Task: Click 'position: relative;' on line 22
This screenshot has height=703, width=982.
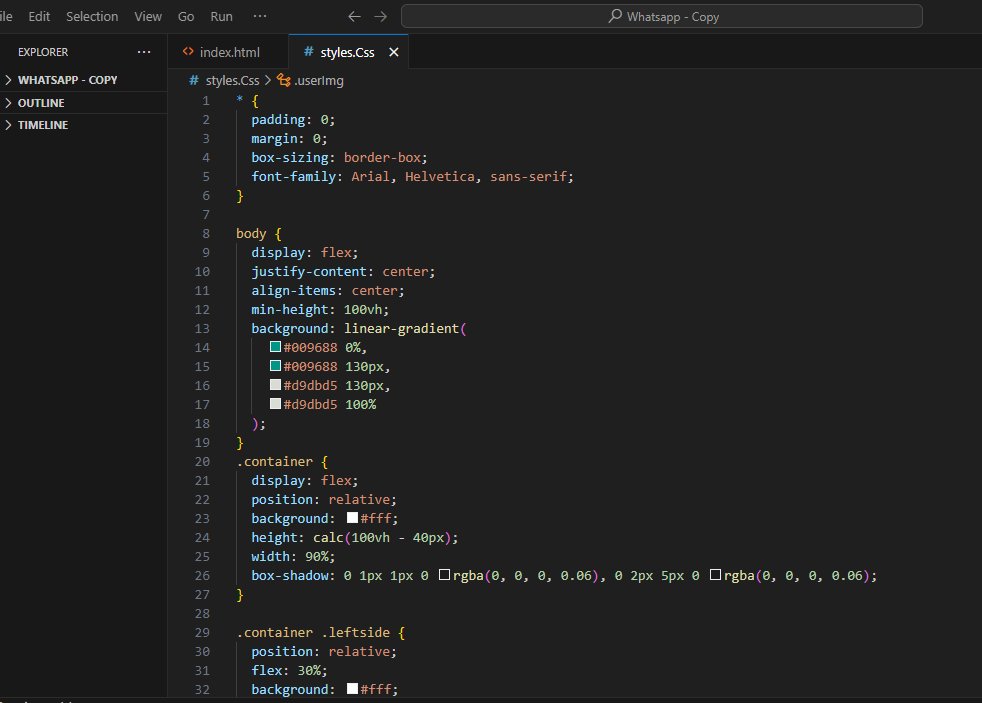Action: point(324,500)
